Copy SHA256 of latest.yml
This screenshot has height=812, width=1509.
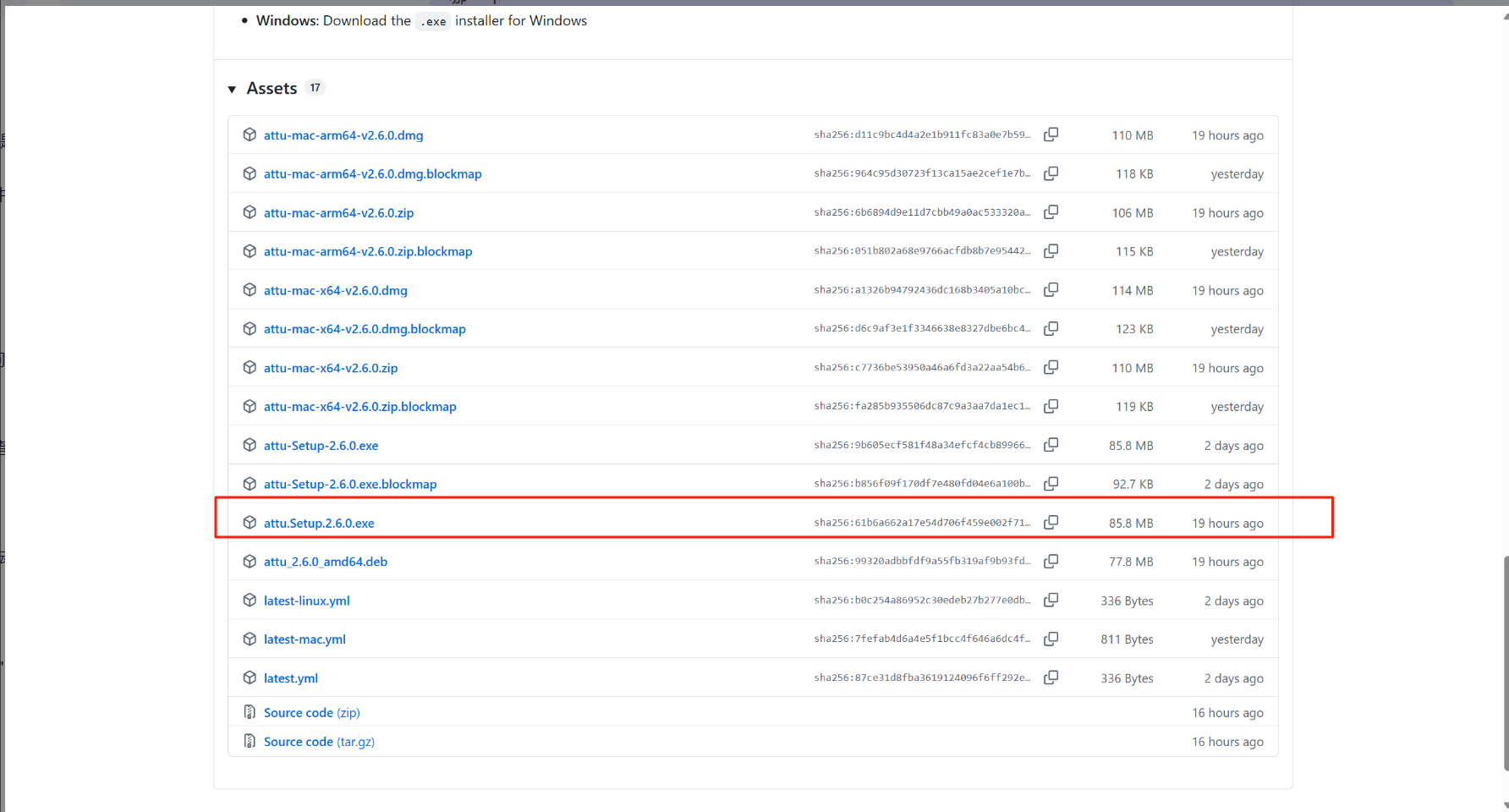point(1051,678)
